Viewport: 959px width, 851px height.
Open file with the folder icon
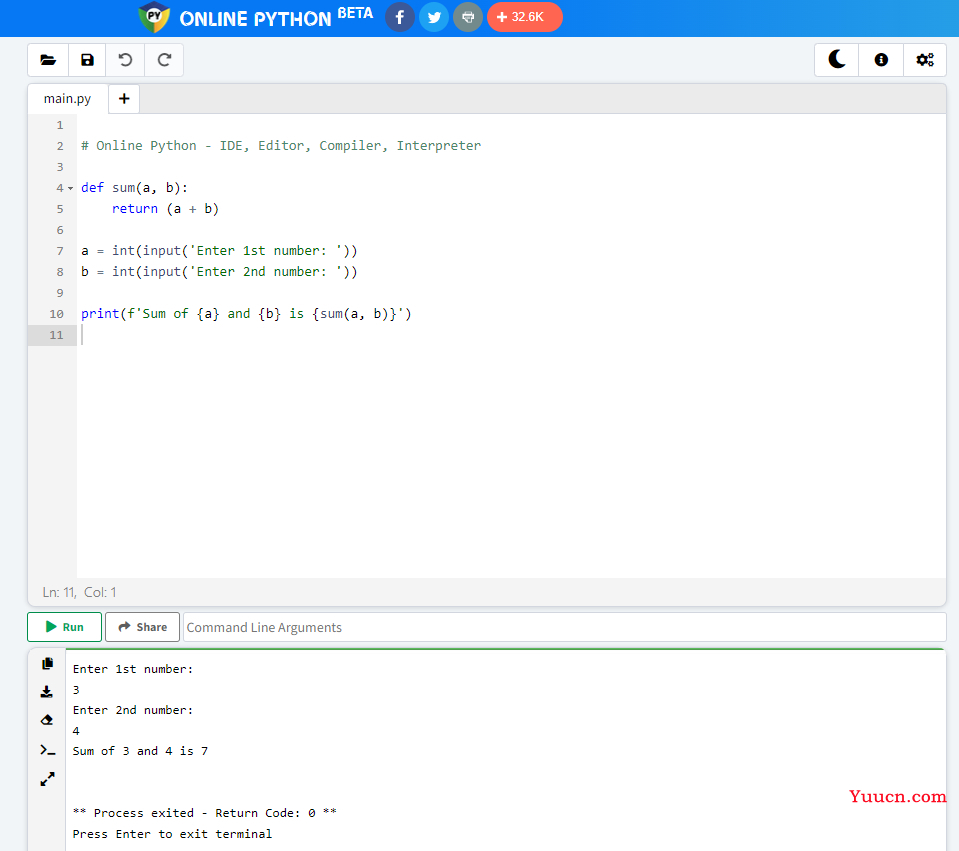click(48, 60)
